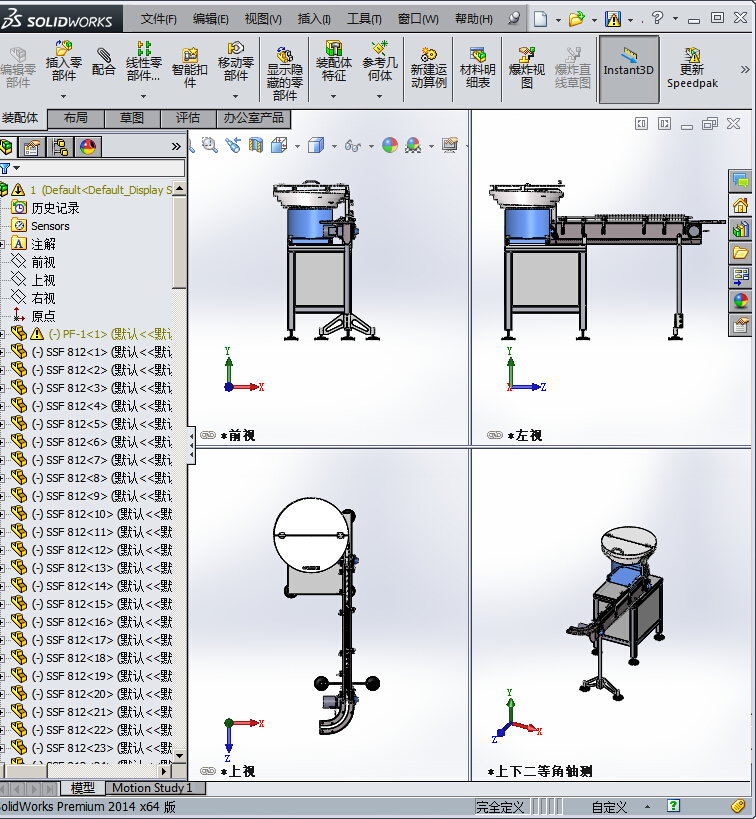The height and width of the screenshot is (819, 756).
Task: Open dropdown under Move Component
Action: 235,97
